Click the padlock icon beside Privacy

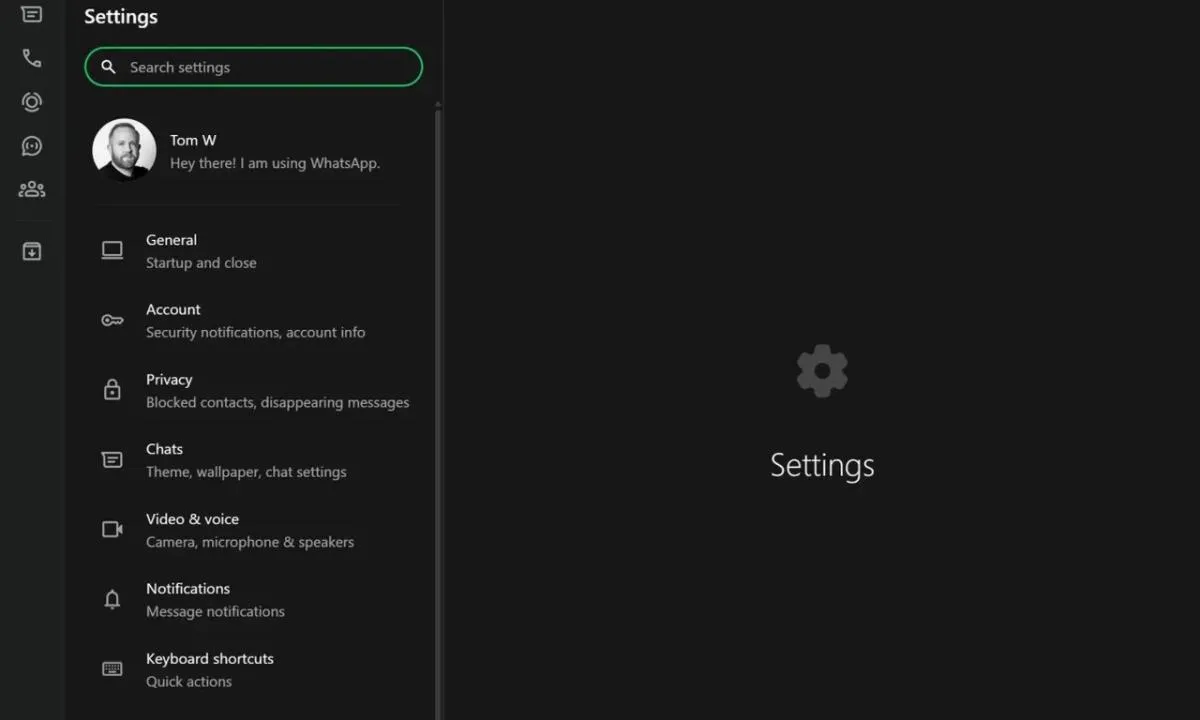(112, 390)
